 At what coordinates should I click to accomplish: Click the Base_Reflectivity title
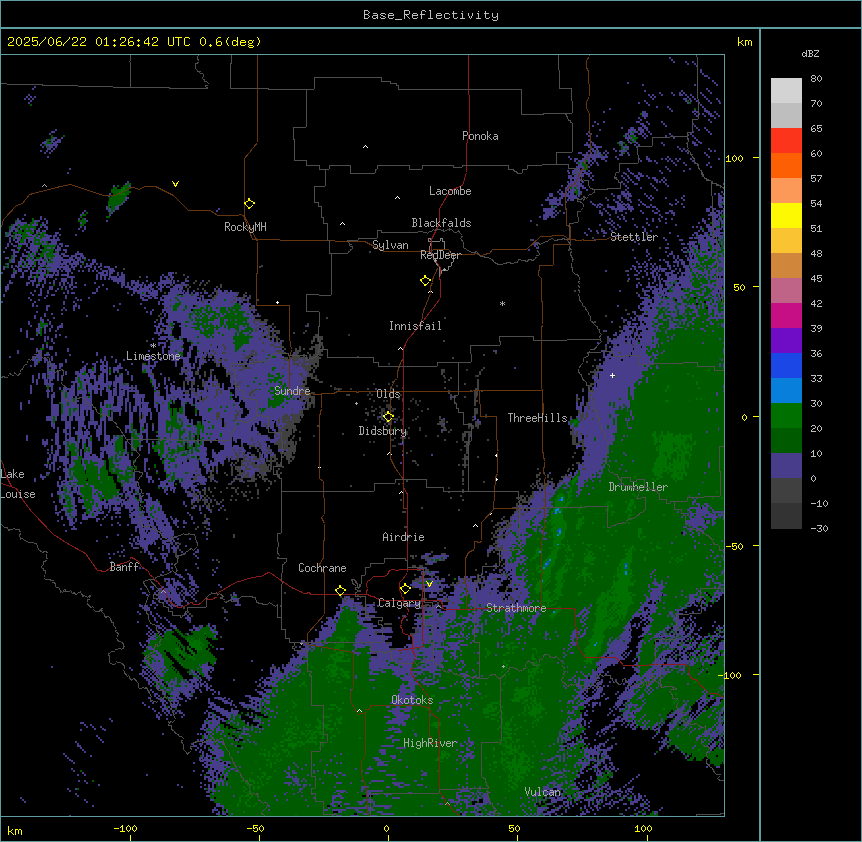pyautogui.click(x=431, y=15)
